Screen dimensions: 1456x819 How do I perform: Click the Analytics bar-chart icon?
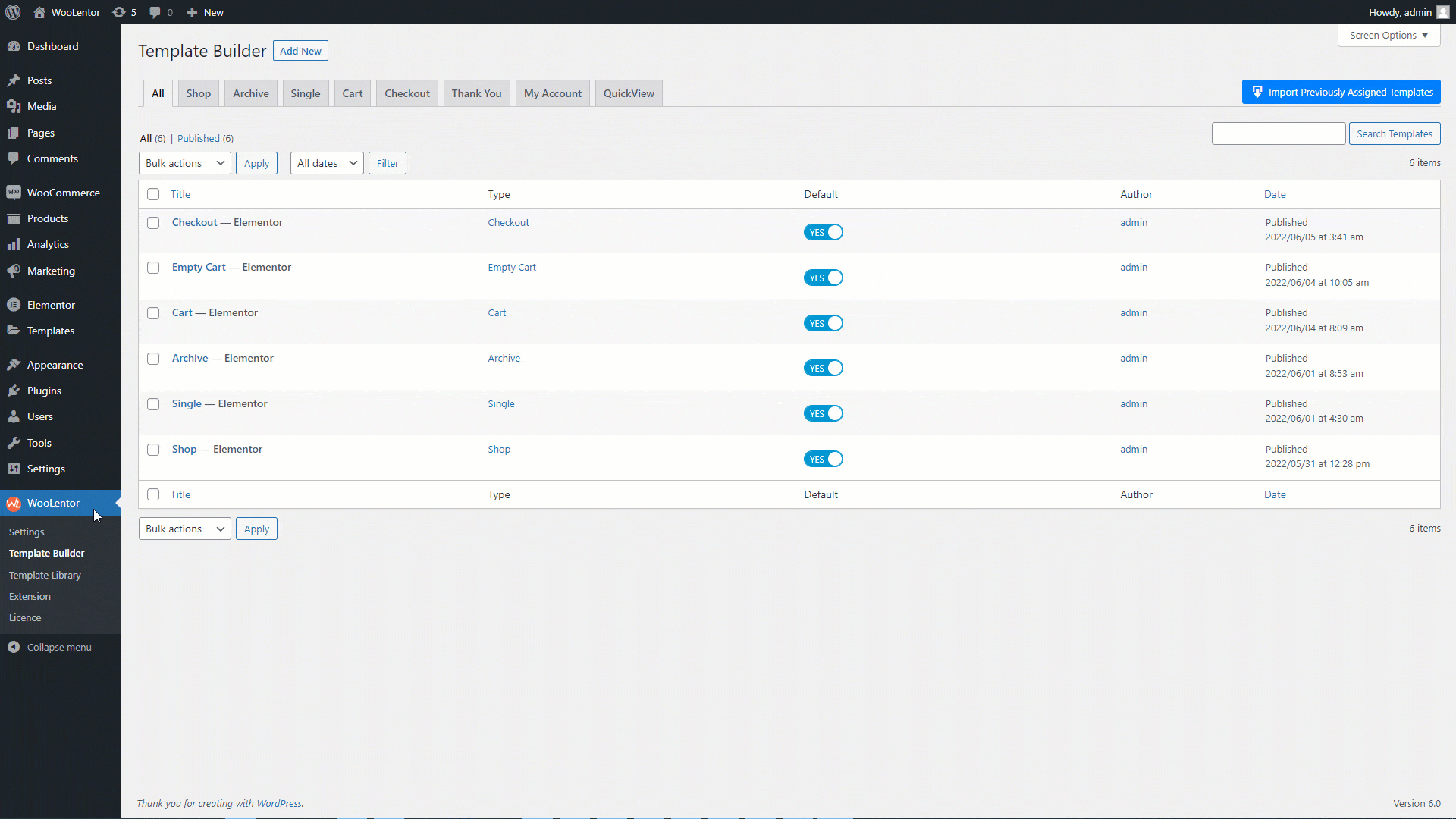14,244
